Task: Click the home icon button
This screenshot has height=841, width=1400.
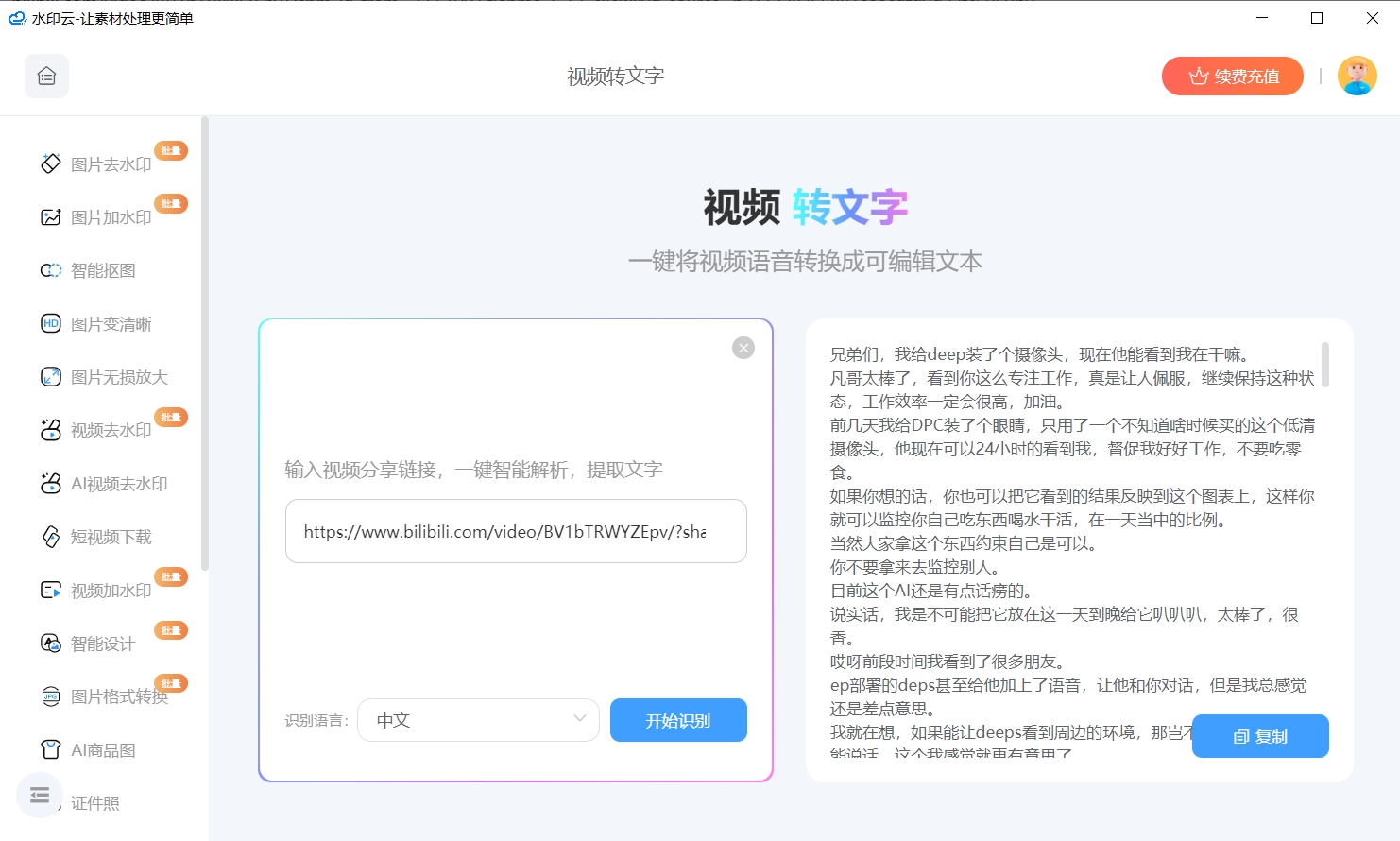Action: tap(46, 77)
